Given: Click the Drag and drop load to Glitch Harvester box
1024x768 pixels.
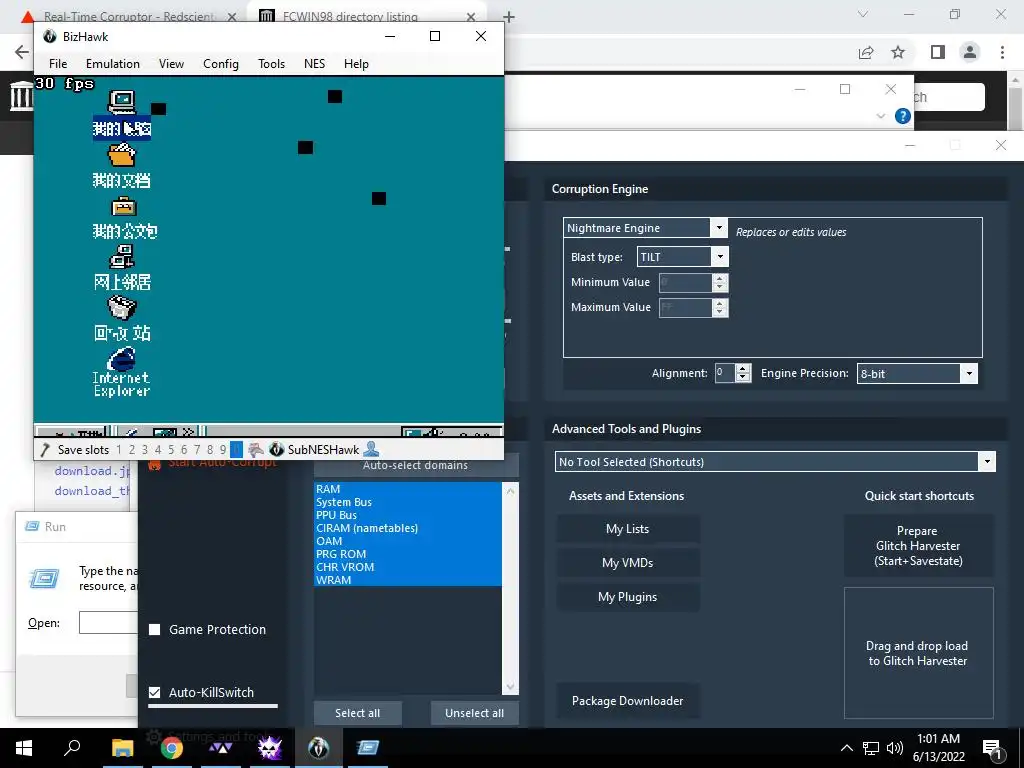Looking at the screenshot, I should click(918, 653).
